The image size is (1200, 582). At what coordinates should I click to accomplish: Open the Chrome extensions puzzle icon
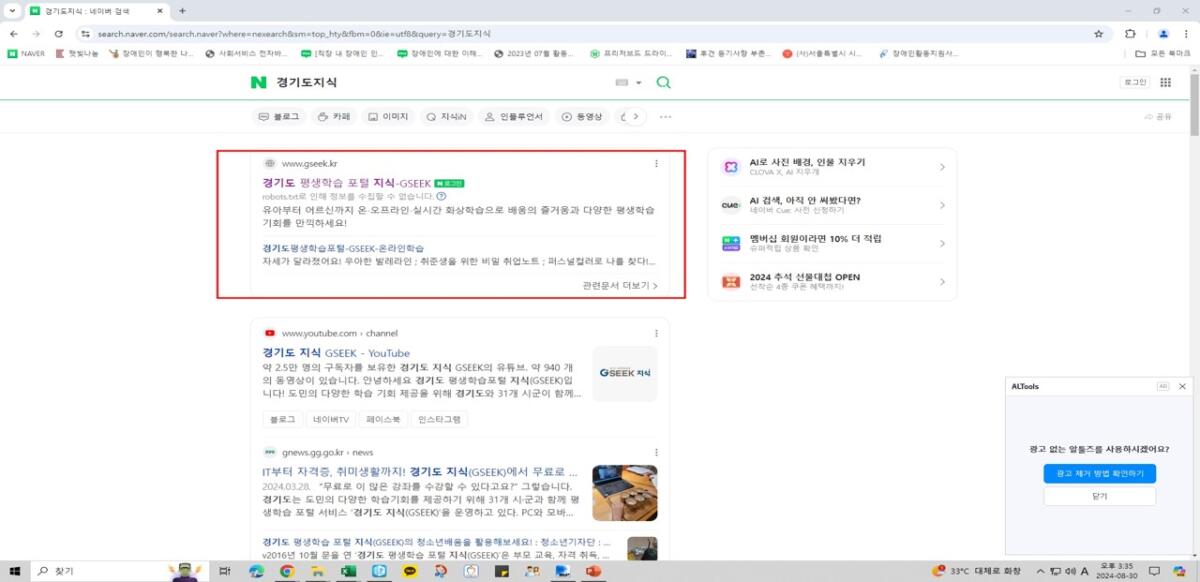point(1130,33)
